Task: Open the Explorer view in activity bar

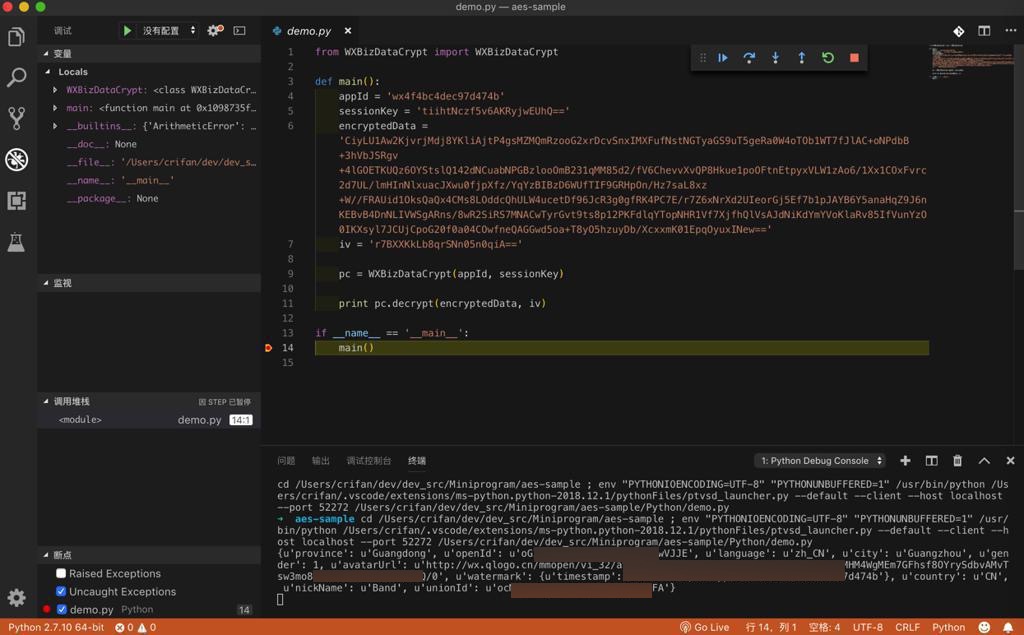Action: [16, 38]
